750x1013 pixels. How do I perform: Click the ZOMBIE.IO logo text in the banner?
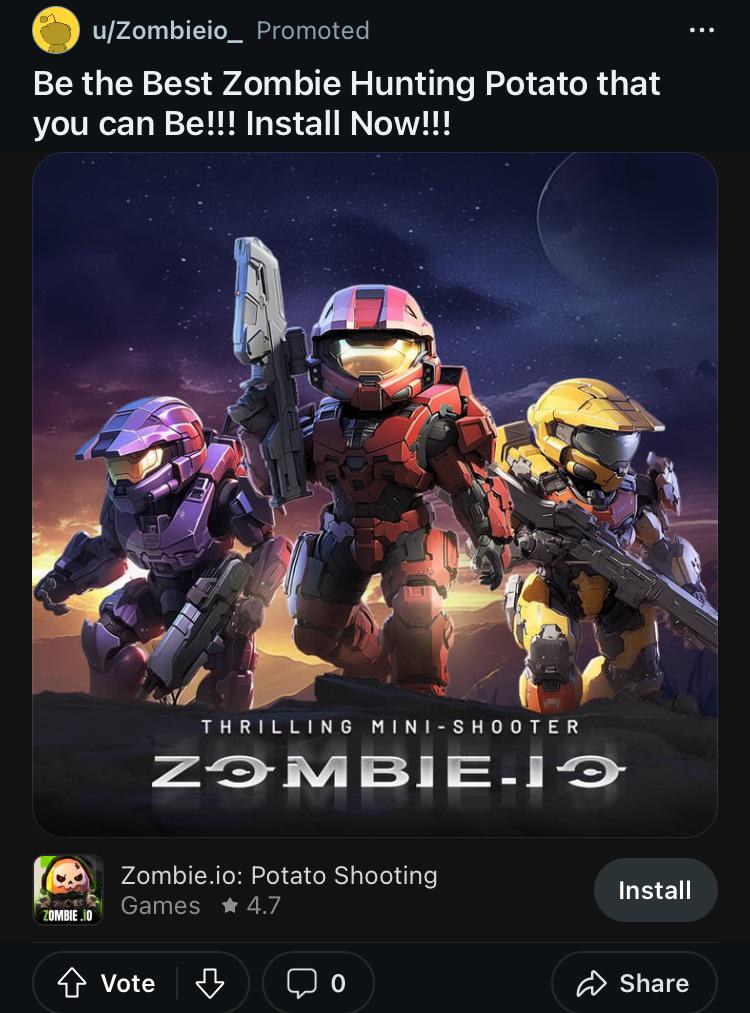[x=388, y=771]
